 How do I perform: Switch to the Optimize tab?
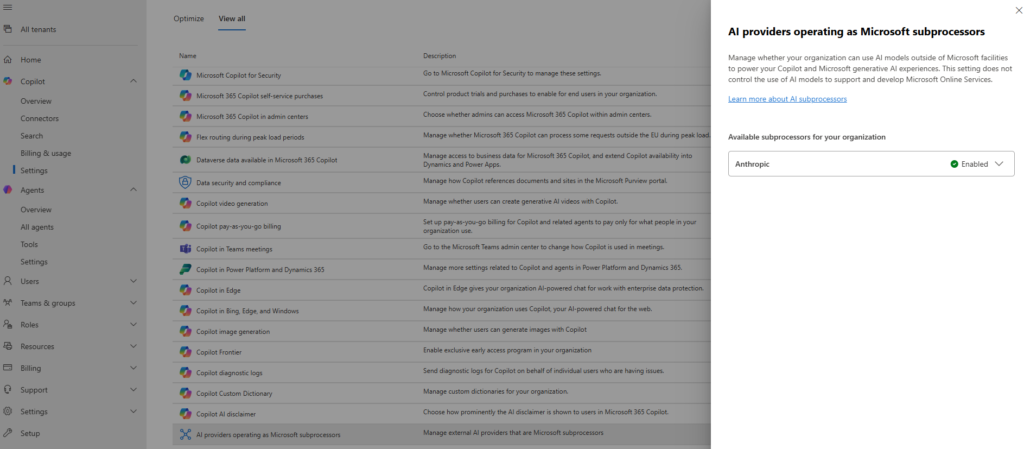(189, 19)
